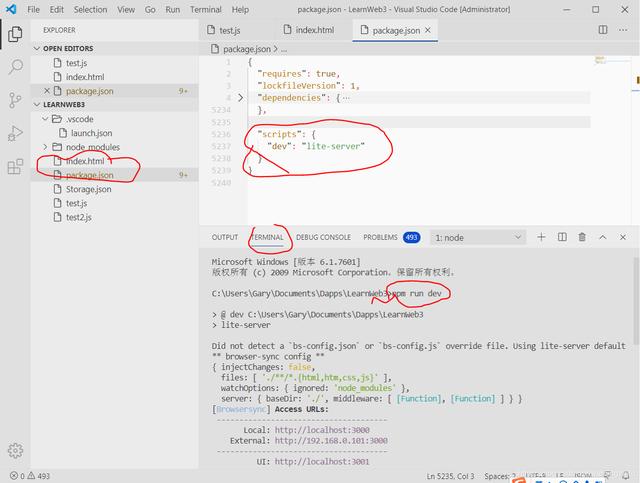The width and height of the screenshot is (640, 483).
Task: Open the UI URL http://localhost:3001
Action: (322, 462)
